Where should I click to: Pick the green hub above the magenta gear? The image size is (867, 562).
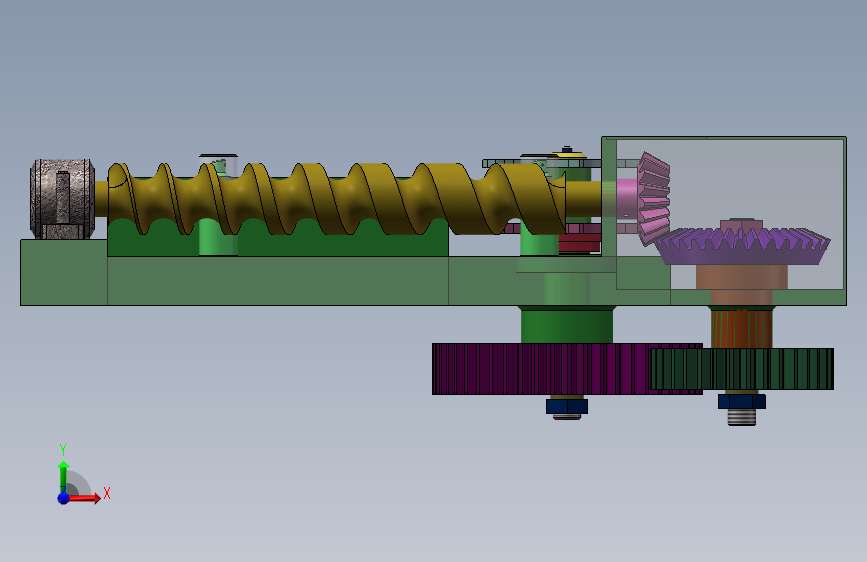click(x=567, y=326)
